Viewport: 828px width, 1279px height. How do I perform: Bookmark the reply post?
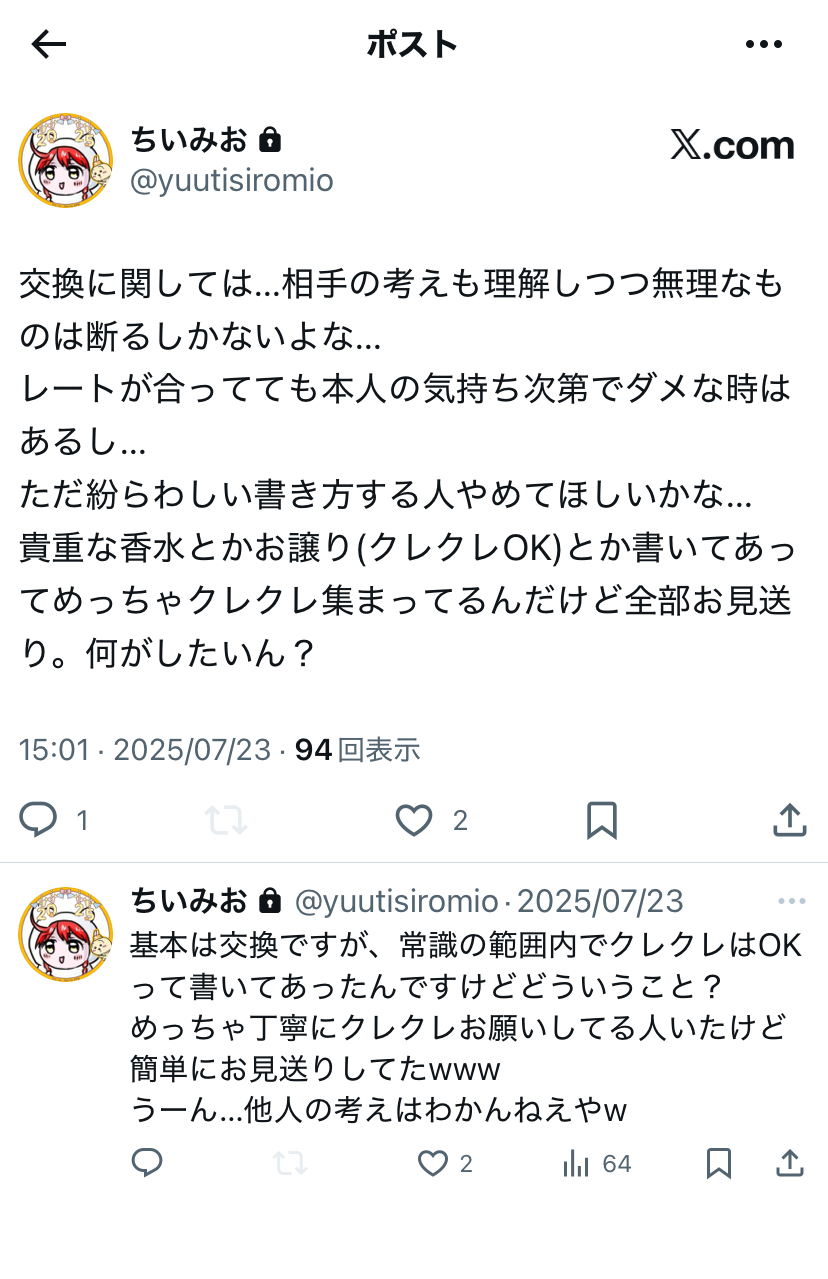[719, 1163]
